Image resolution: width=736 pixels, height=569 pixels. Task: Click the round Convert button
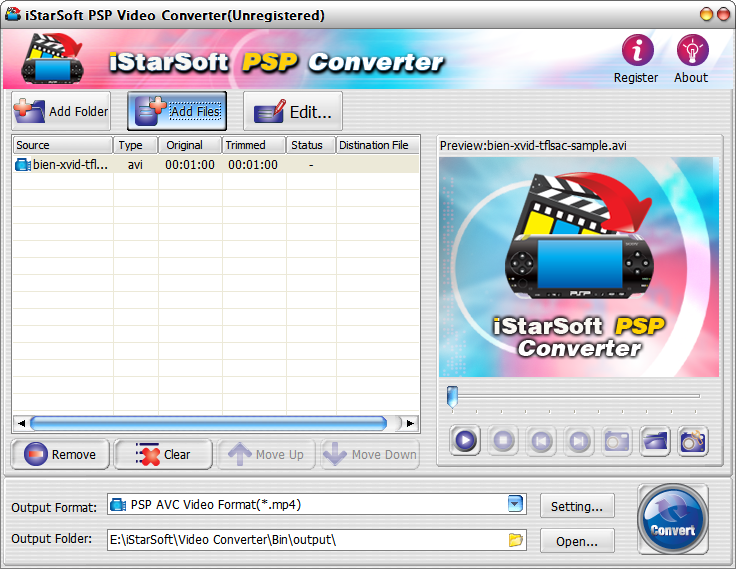(x=672, y=520)
